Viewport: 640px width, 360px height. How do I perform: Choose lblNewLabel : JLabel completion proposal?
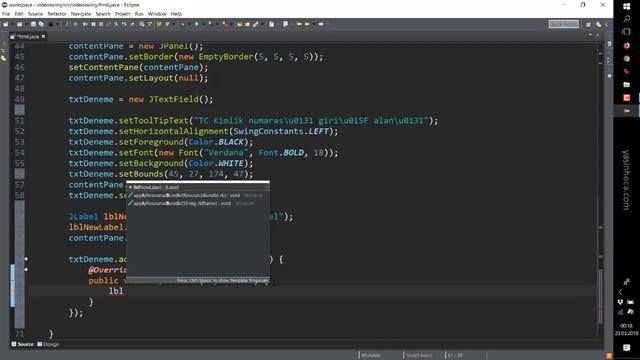tap(198, 187)
